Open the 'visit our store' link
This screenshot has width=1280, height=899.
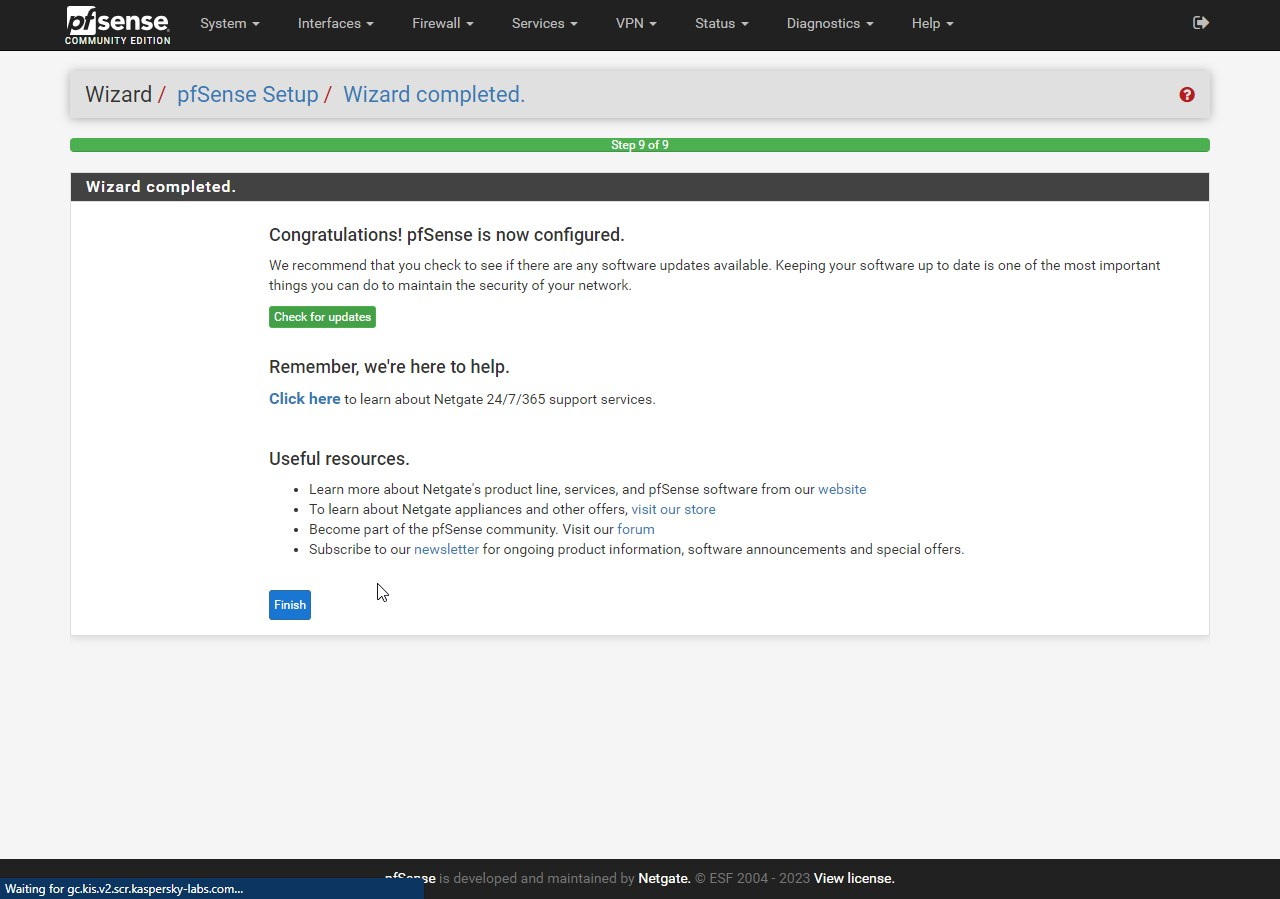point(673,509)
